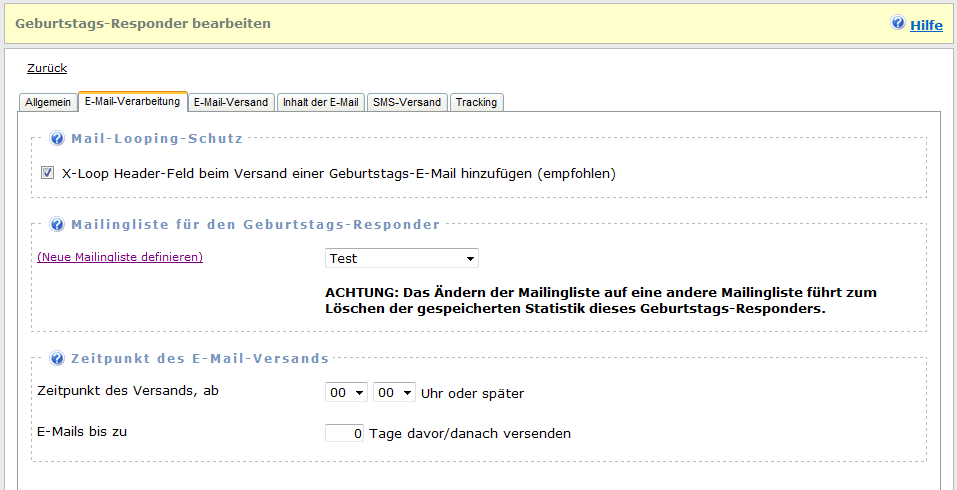The image size is (957, 490).
Task: Click the Mail-Looping-Schutz help icon
Action: coord(57,139)
